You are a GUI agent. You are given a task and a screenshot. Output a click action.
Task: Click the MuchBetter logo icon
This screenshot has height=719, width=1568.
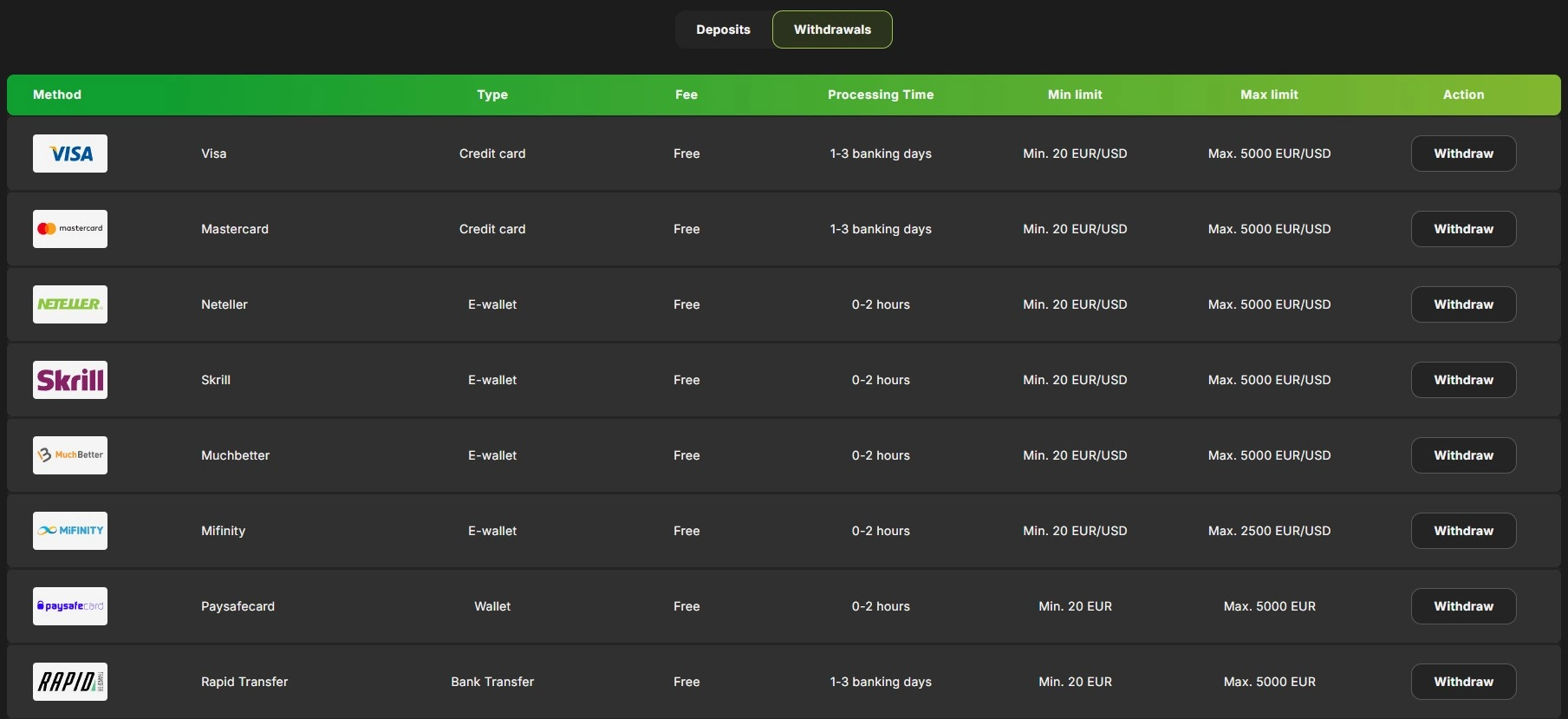(70, 455)
